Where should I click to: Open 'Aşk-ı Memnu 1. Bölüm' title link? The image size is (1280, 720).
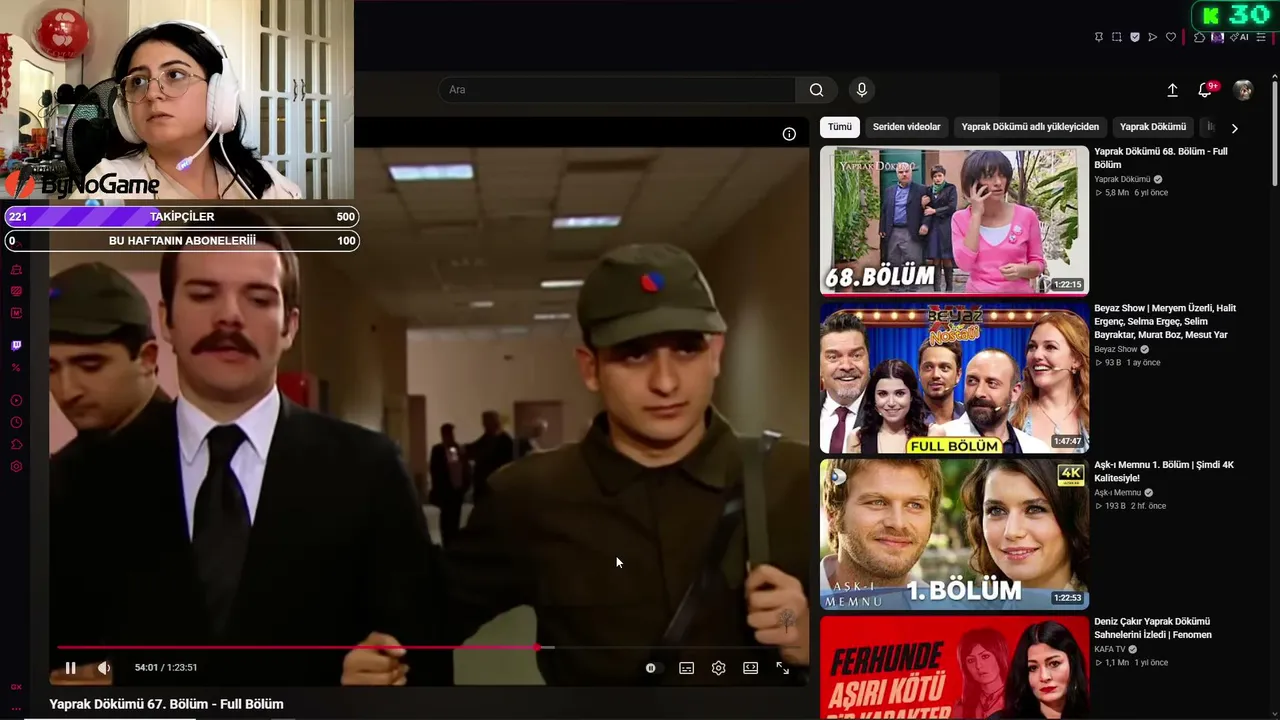pyautogui.click(x=1164, y=471)
